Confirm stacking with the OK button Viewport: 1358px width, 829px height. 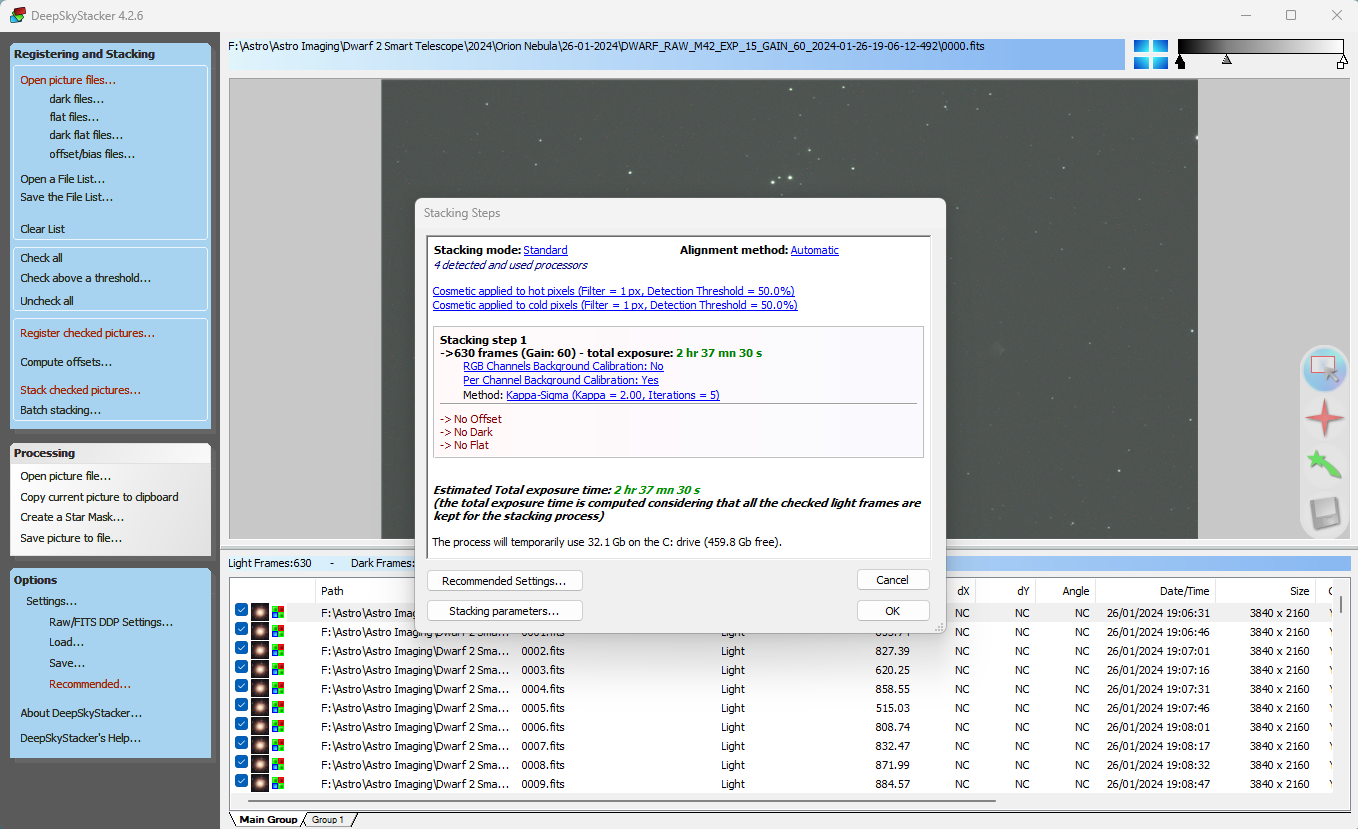pyautogui.click(x=892, y=611)
